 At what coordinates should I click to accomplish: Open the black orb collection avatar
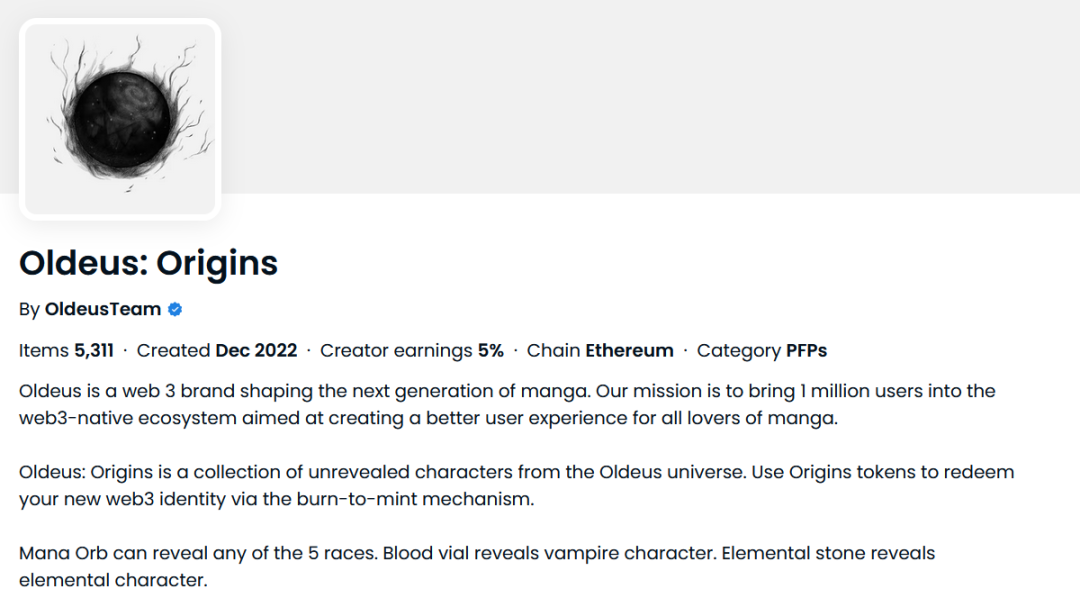[120, 119]
